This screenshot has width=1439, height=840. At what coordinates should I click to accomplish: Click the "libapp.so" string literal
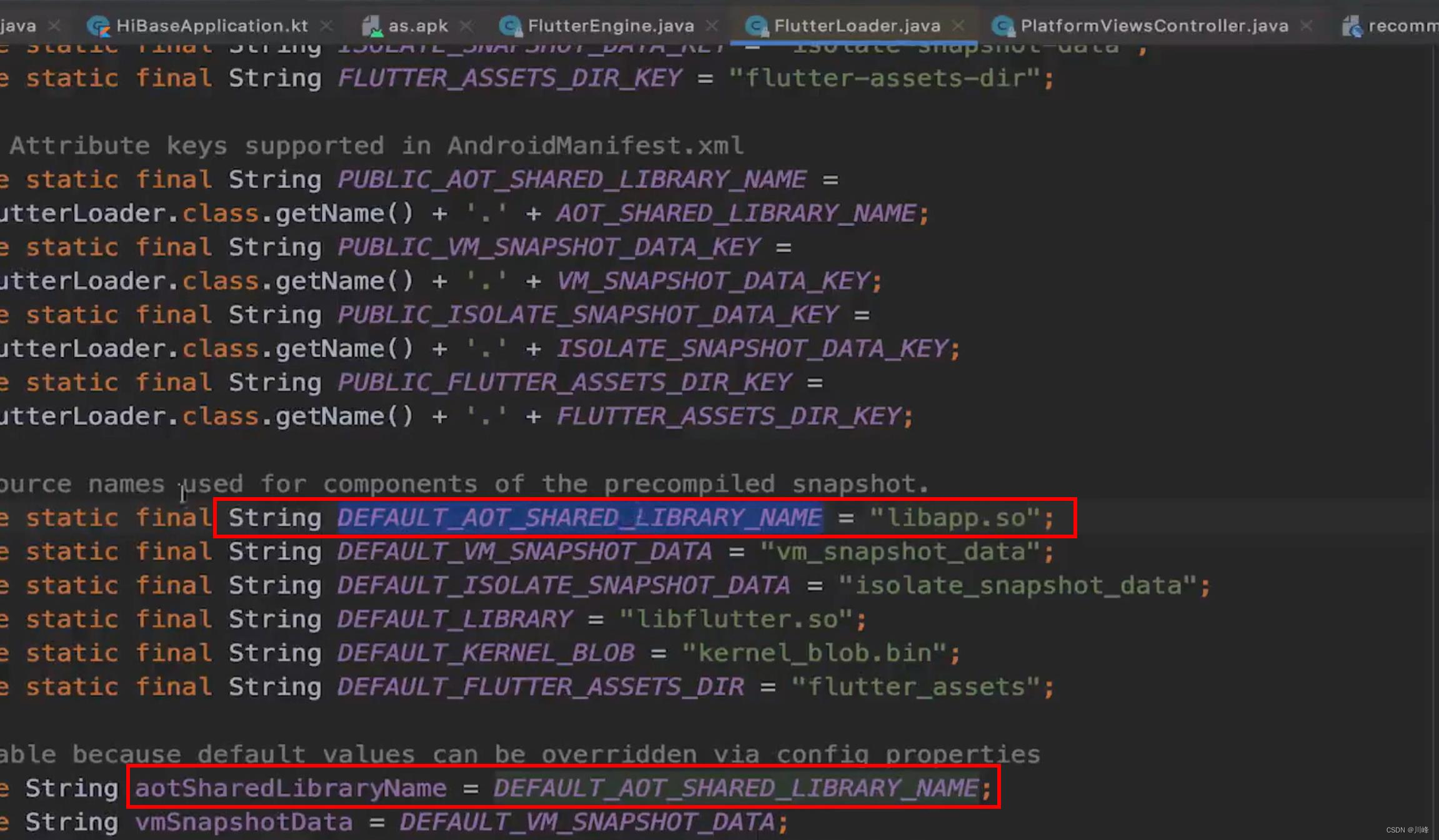click(954, 518)
